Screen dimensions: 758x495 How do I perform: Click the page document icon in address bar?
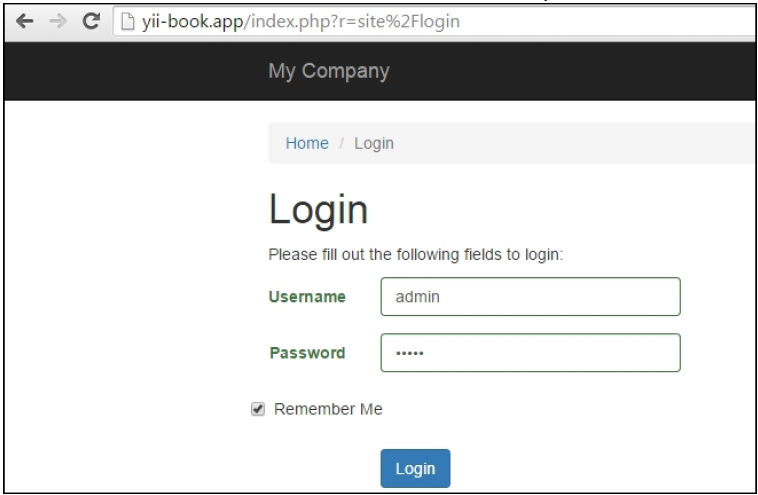tap(127, 21)
